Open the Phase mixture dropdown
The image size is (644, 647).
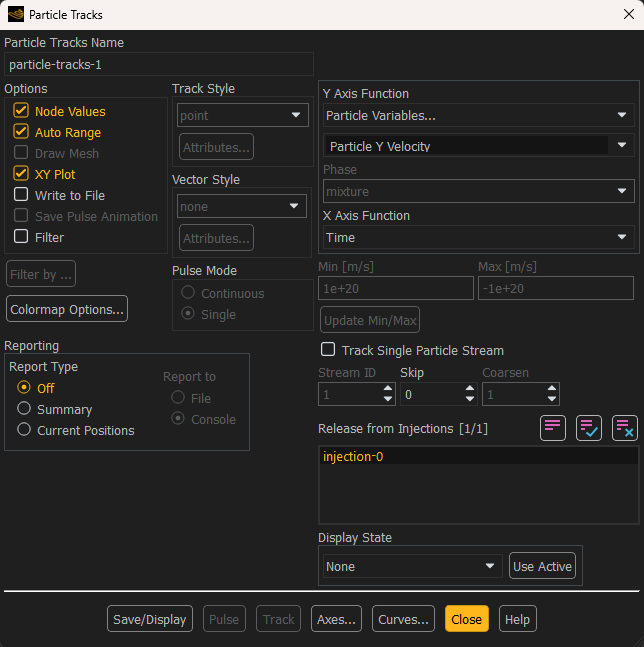(x=478, y=191)
